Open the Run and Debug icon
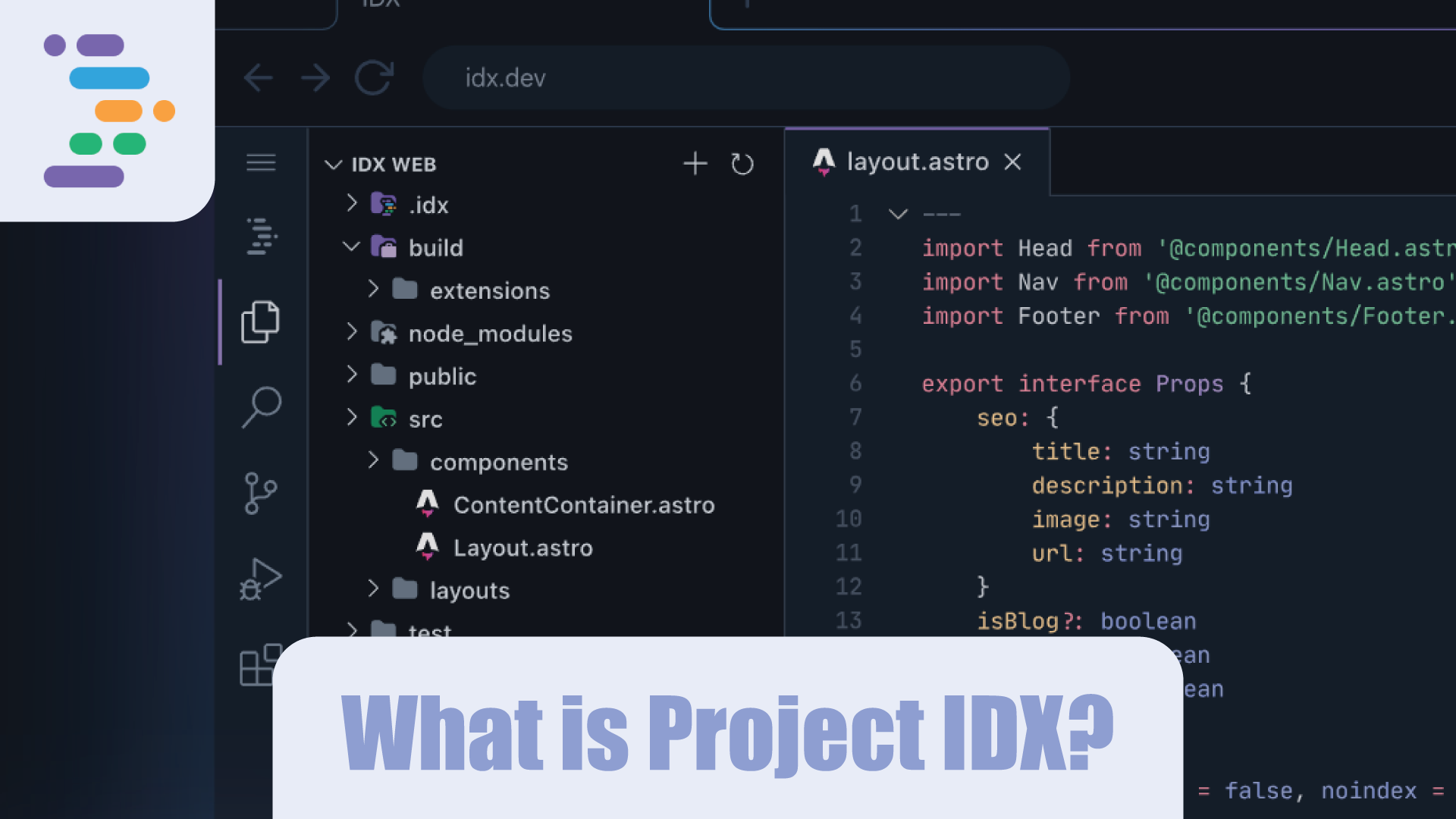Image resolution: width=1456 pixels, height=819 pixels. (261, 579)
